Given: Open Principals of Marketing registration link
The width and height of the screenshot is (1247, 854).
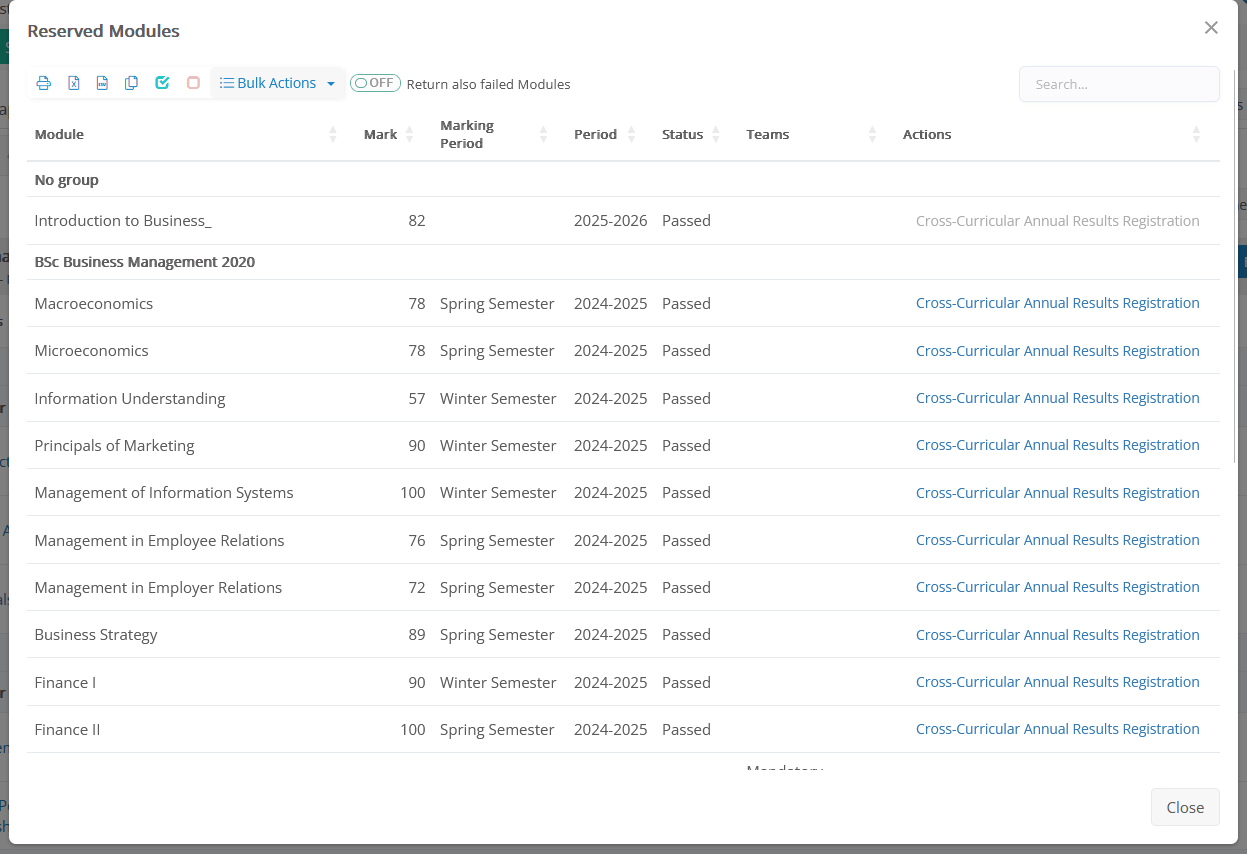Looking at the screenshot, I should point(1057,445).
